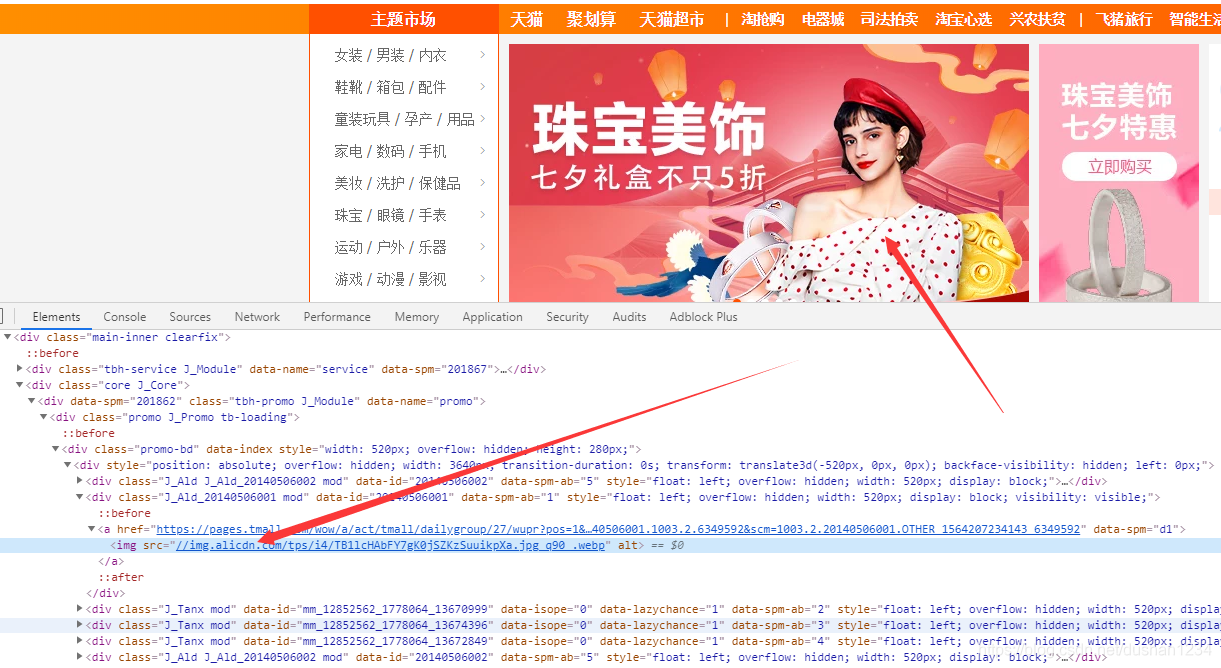
Task: Open the 户外 category link
Action: point(390,247)
